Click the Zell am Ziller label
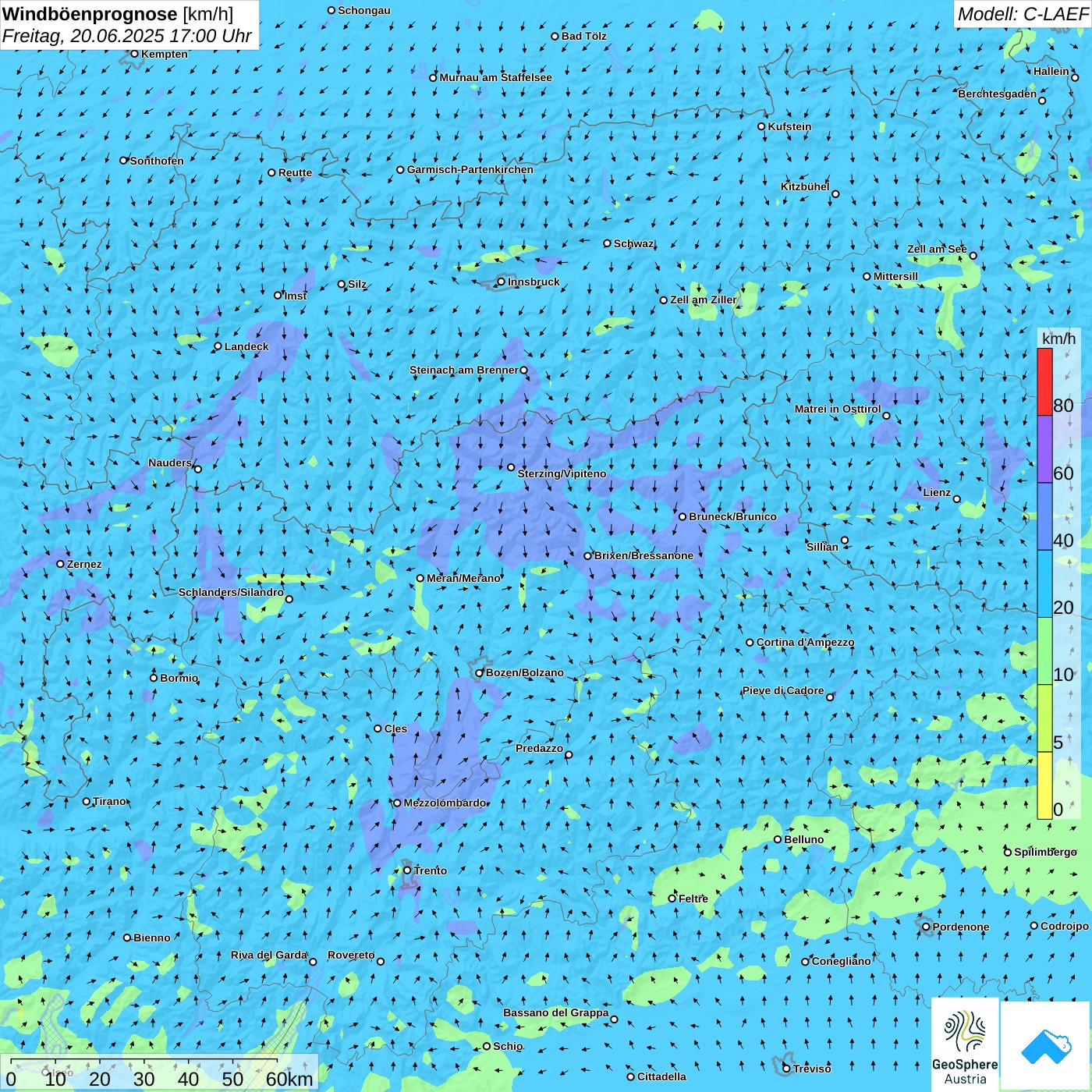1092x1092 pixels. pyautogui.click(x=703, y=300)
